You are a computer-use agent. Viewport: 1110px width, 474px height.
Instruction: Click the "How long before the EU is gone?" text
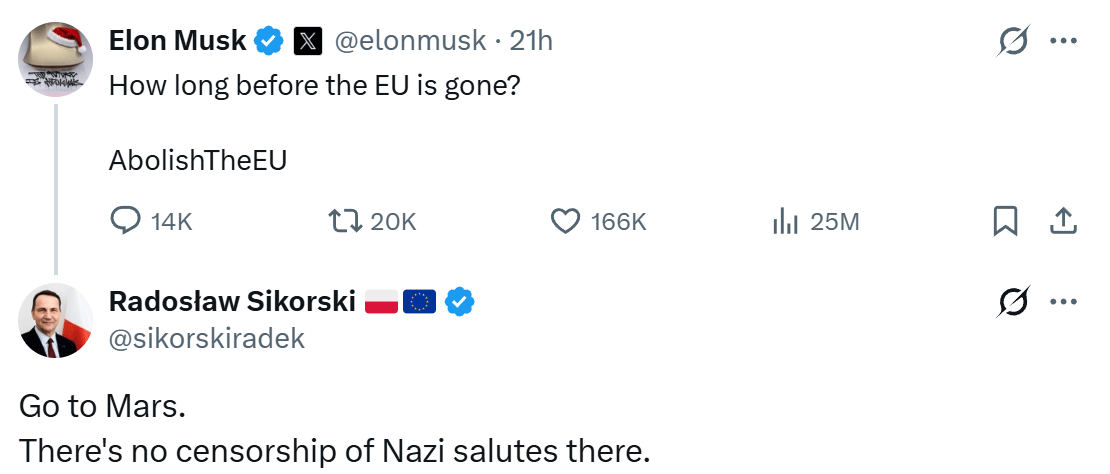click(314, 85)
